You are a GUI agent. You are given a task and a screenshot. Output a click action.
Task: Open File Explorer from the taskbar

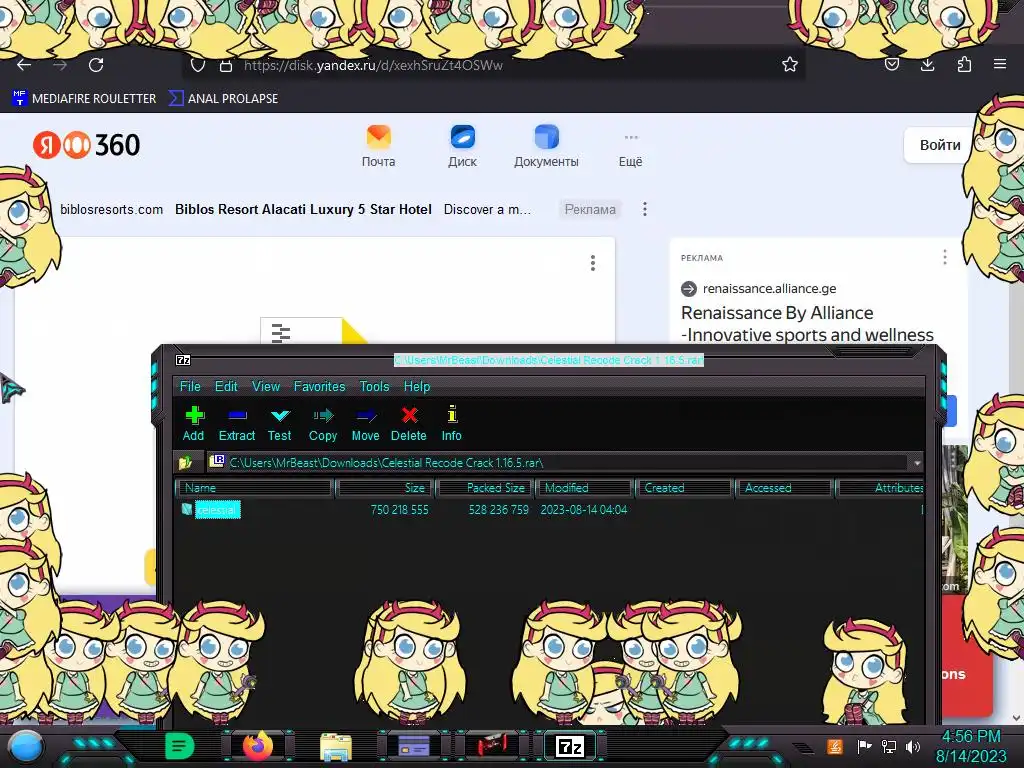336,746
